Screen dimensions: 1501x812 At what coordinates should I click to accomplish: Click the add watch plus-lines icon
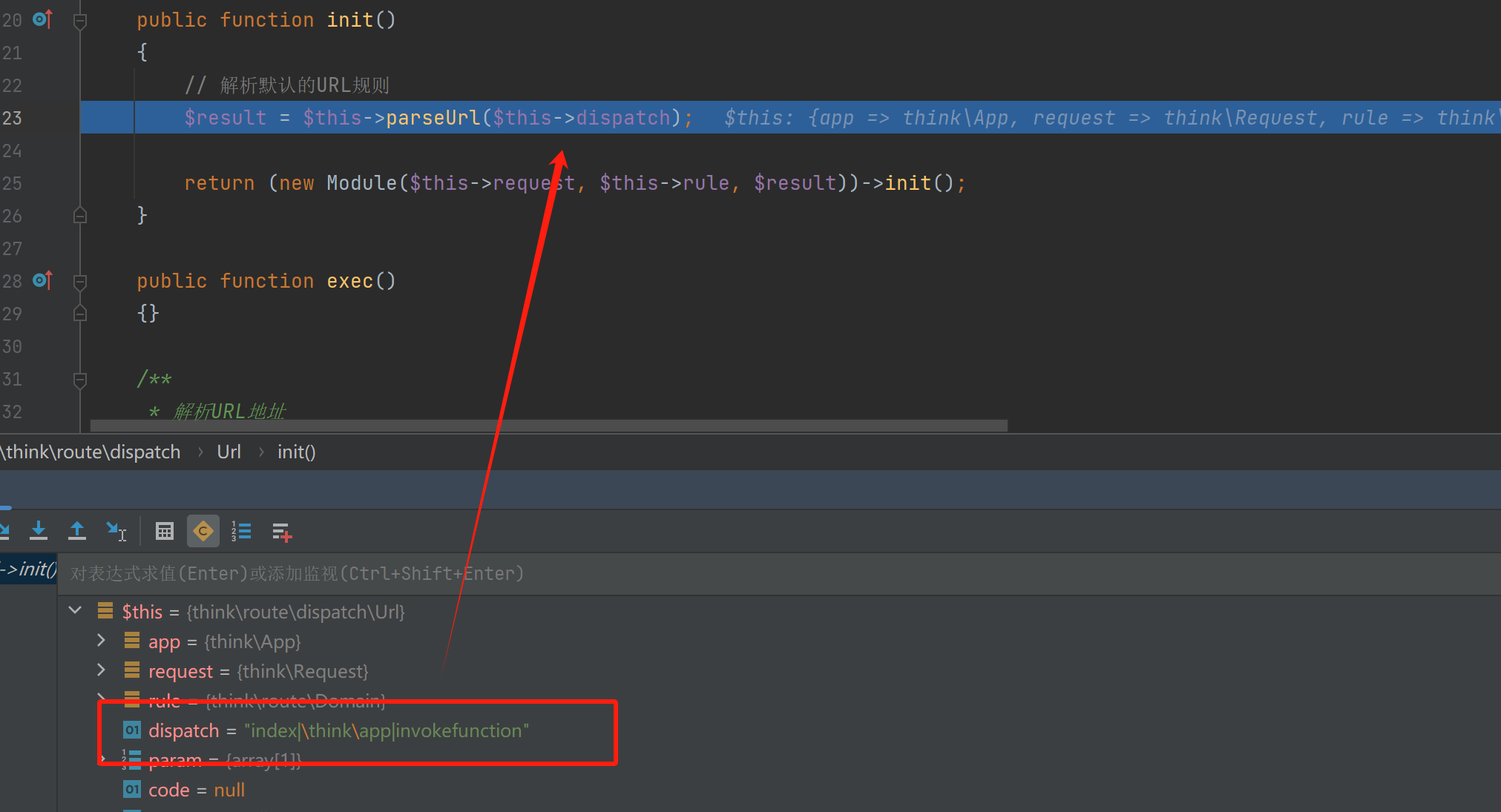point(281,532)
